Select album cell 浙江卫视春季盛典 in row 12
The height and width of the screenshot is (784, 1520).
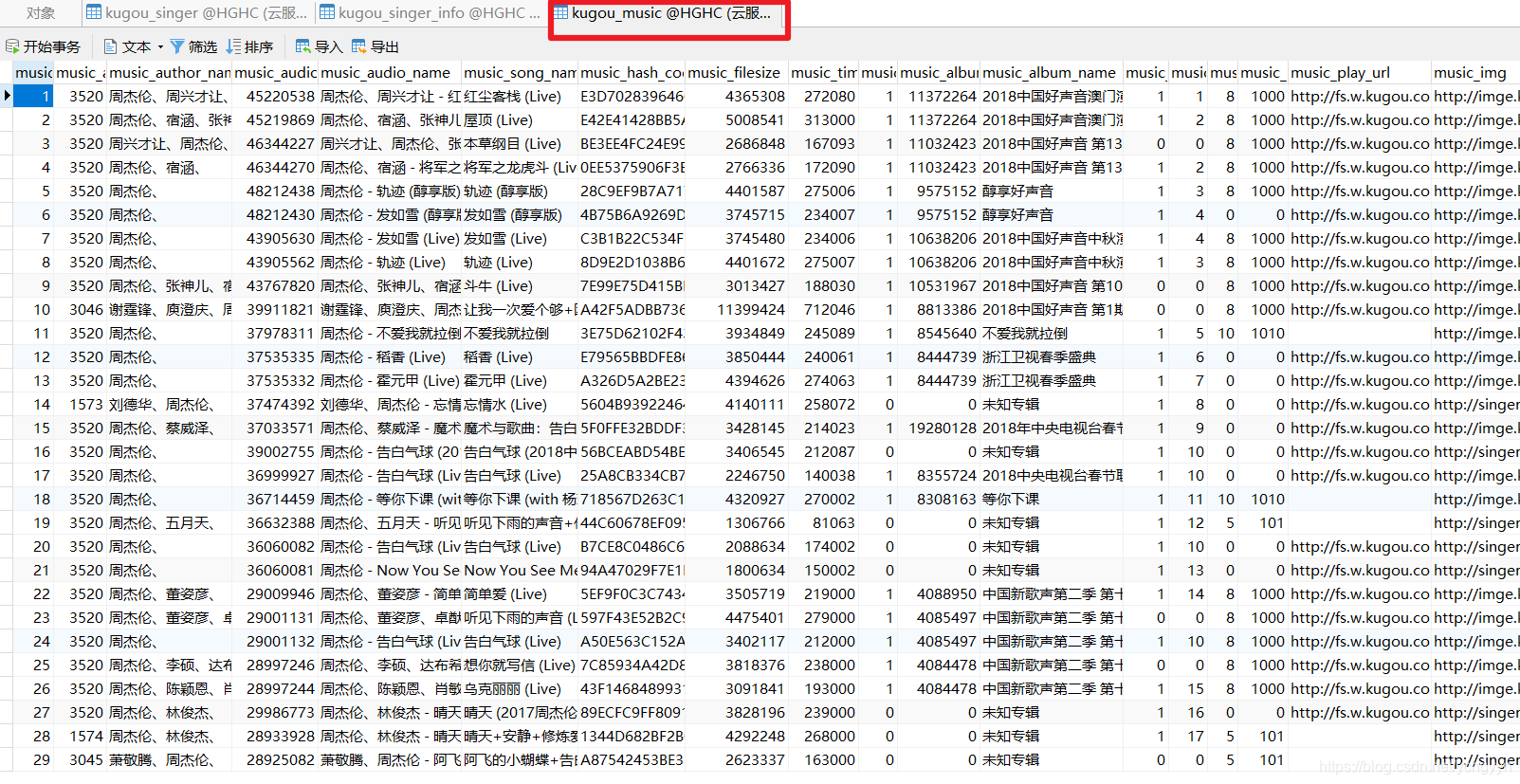point(1051,356)
